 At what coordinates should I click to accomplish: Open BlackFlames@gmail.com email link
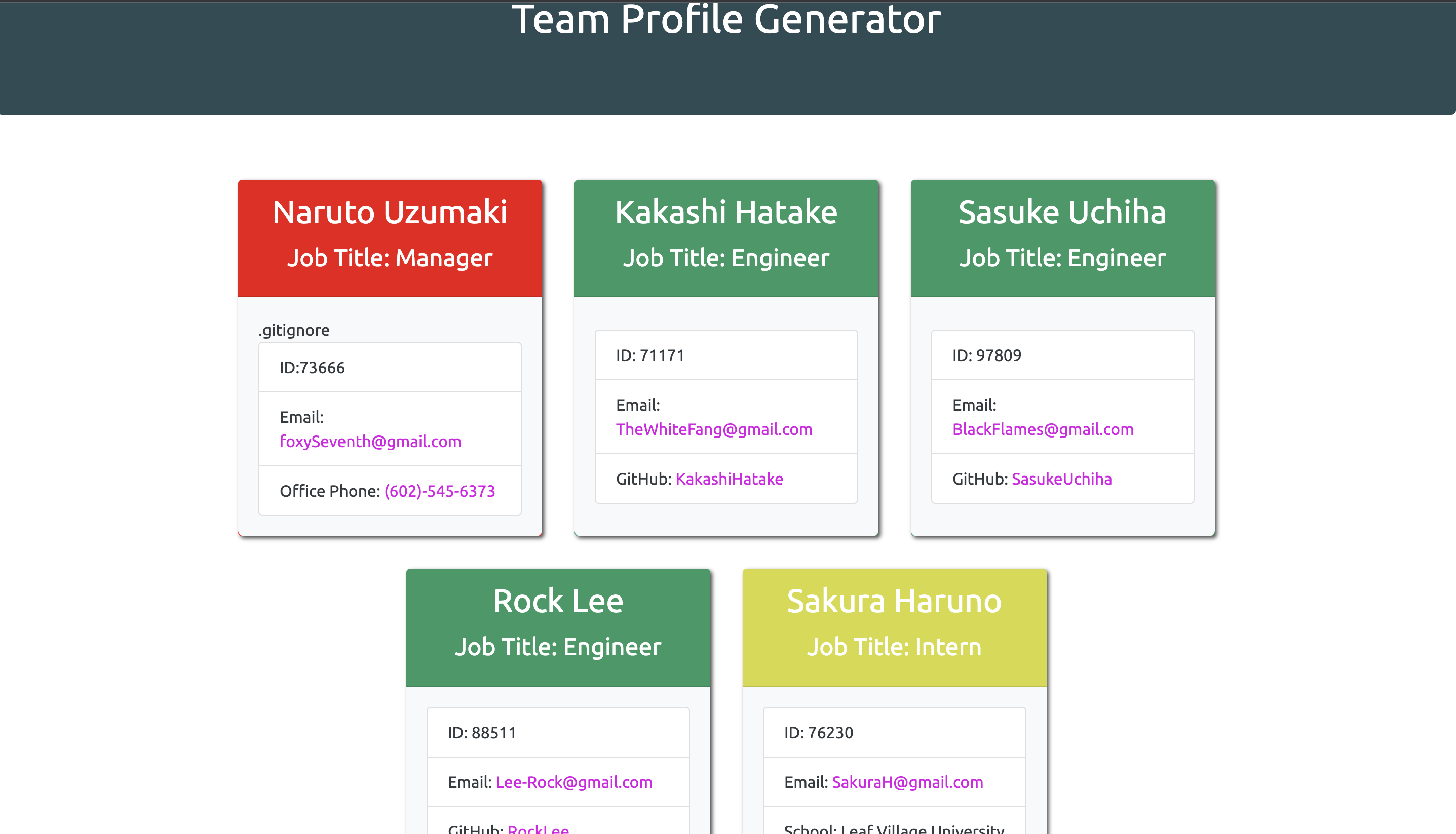1043,428
